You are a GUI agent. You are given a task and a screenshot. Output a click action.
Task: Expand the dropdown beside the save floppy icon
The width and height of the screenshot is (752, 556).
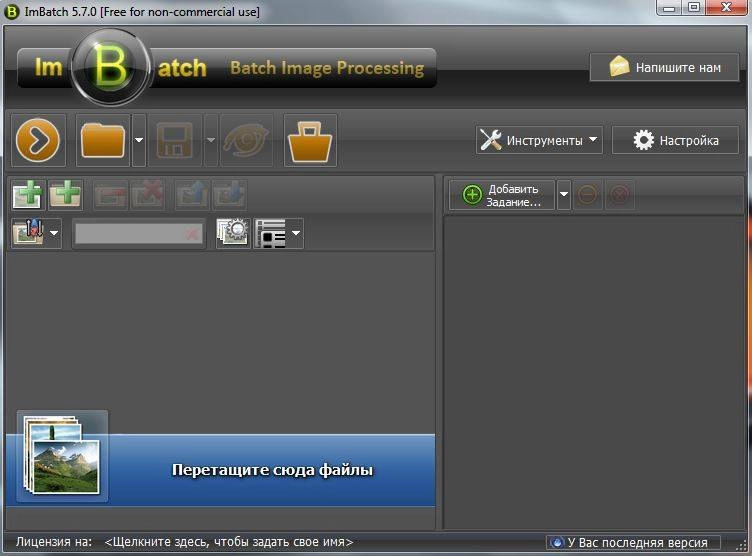[211, 141]
